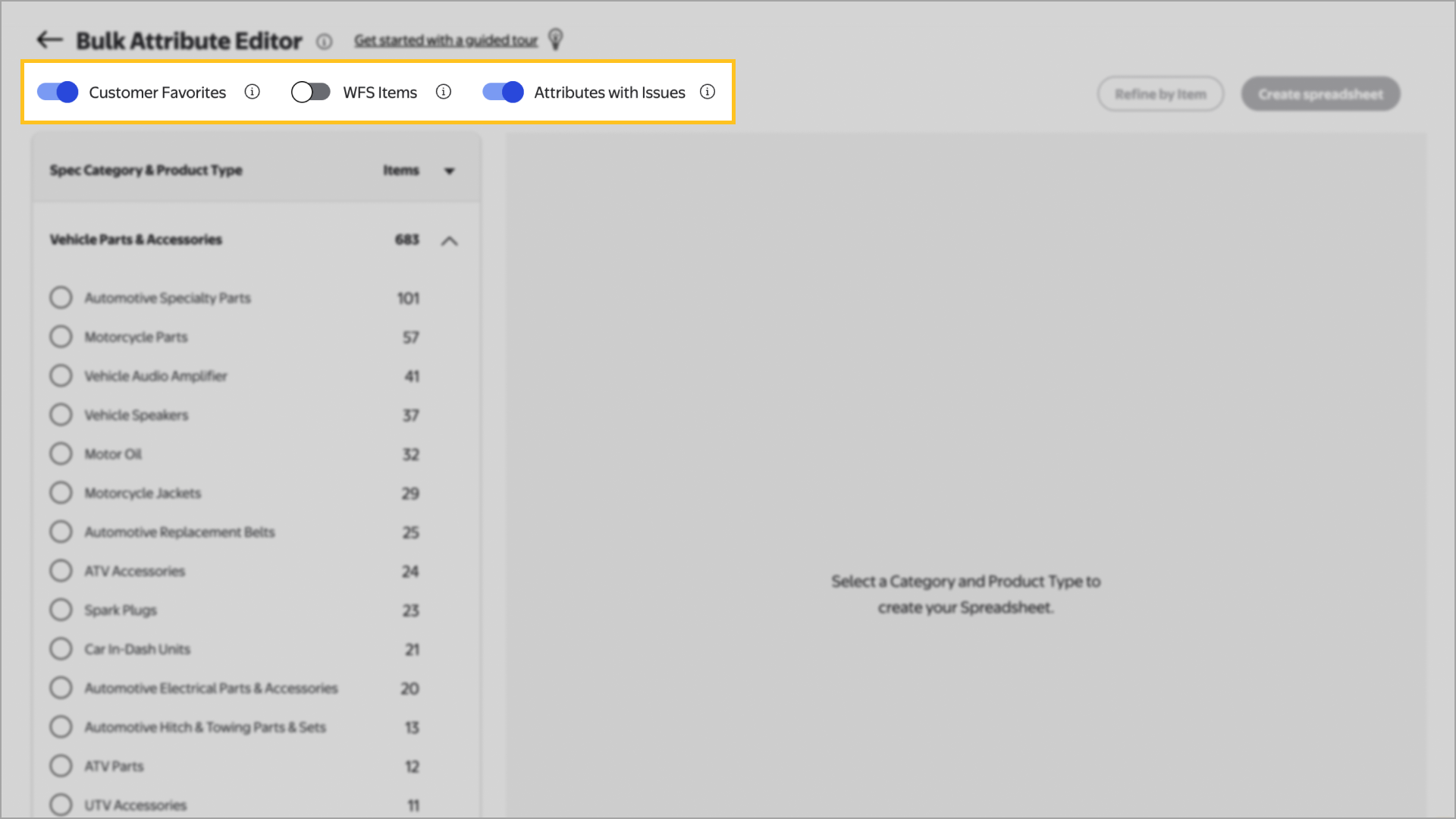This screenshot has width=1456, height=819.
Task: Turn off the Attributes with Issues toggle
Action: (502, 92)
